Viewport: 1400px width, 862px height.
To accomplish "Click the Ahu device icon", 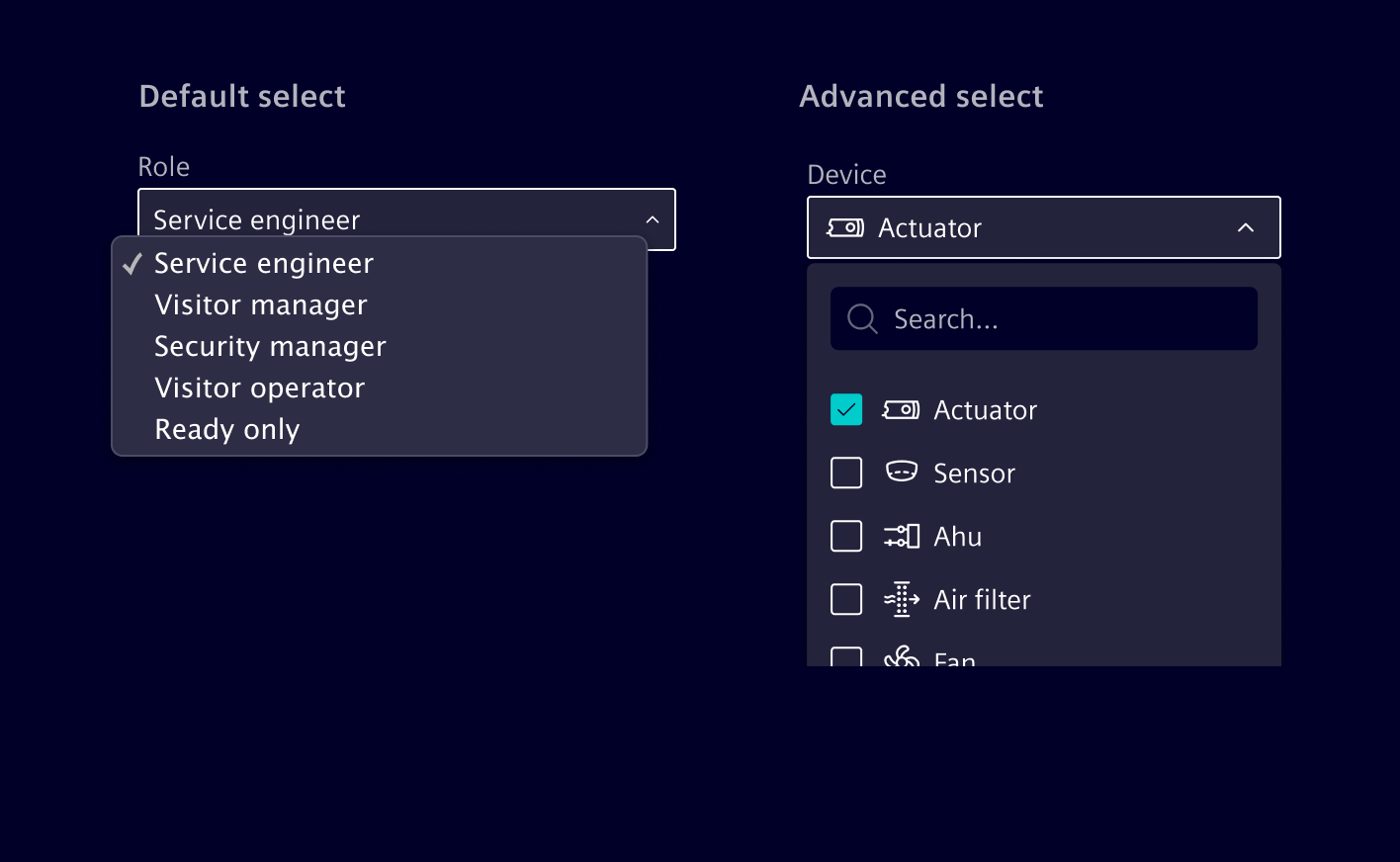I will (x=901, y=536).
